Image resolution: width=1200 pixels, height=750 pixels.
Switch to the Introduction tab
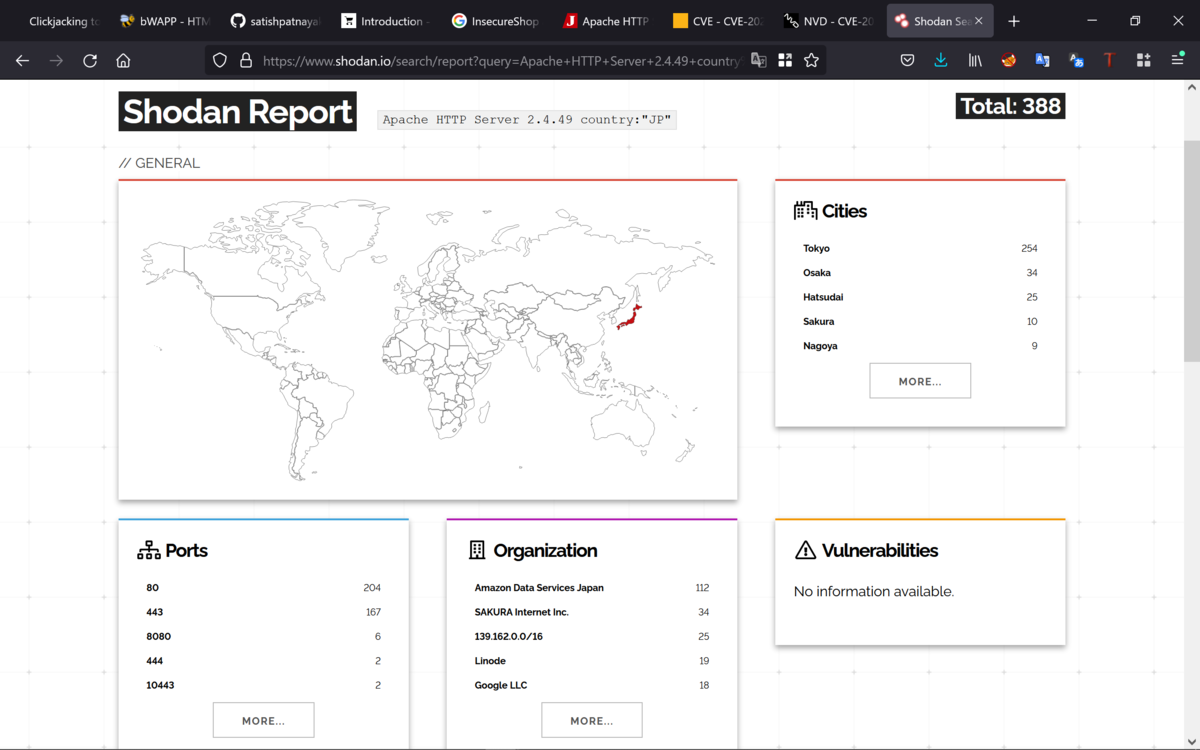point(385,21)
